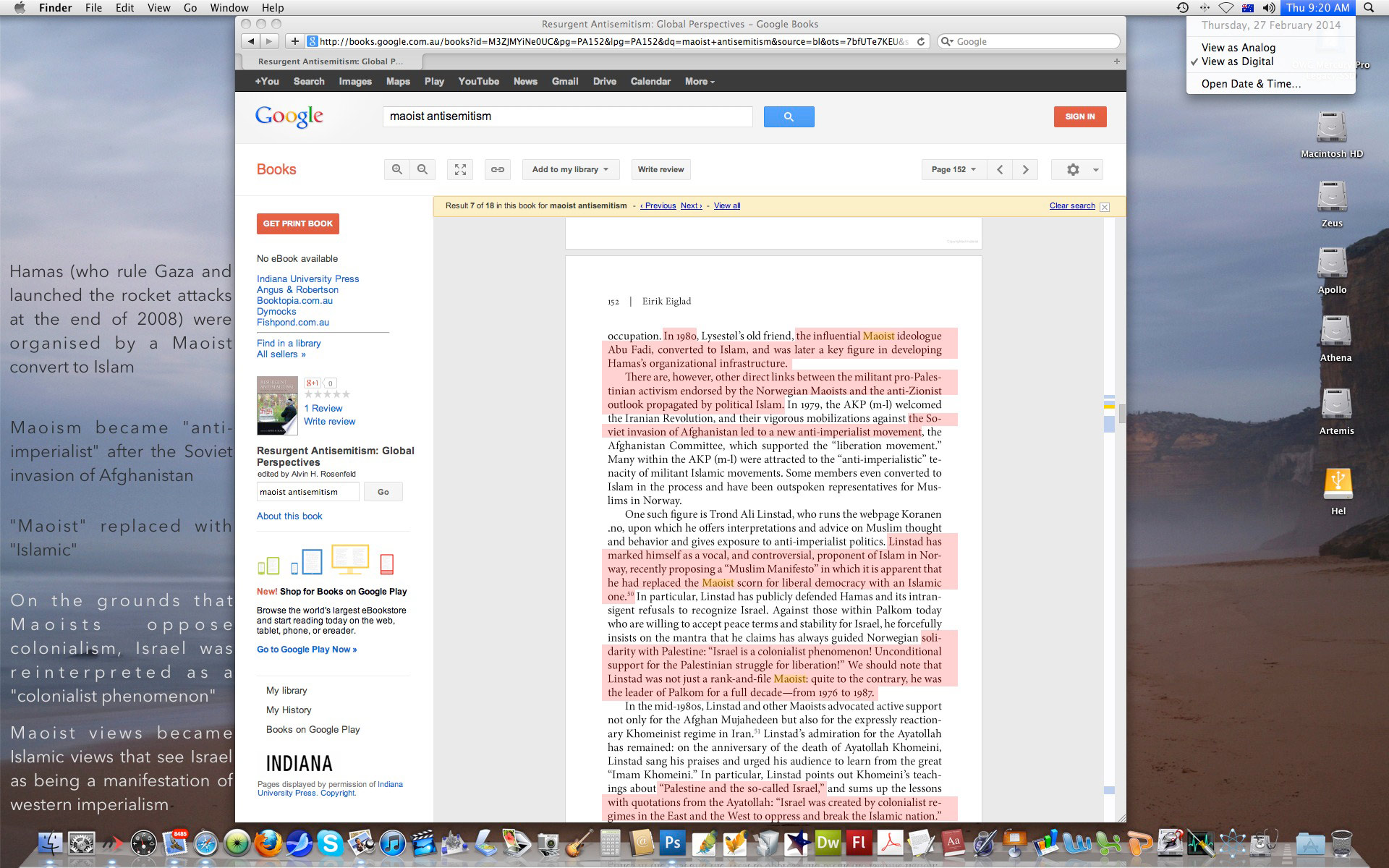Screen dimensions: 1389x868
Task: Click the Time Machine menu bar icon
Action: tap(1183, 7)
